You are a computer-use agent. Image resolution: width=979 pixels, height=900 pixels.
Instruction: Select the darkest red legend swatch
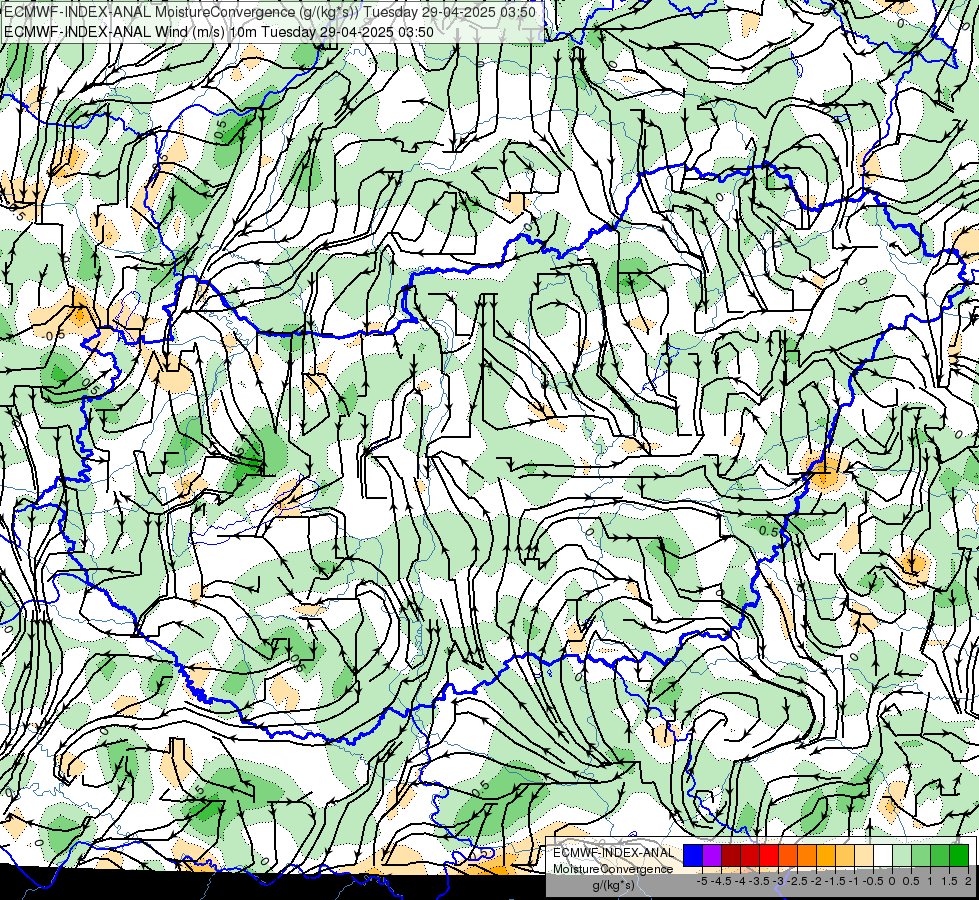[x=731, y=855]
